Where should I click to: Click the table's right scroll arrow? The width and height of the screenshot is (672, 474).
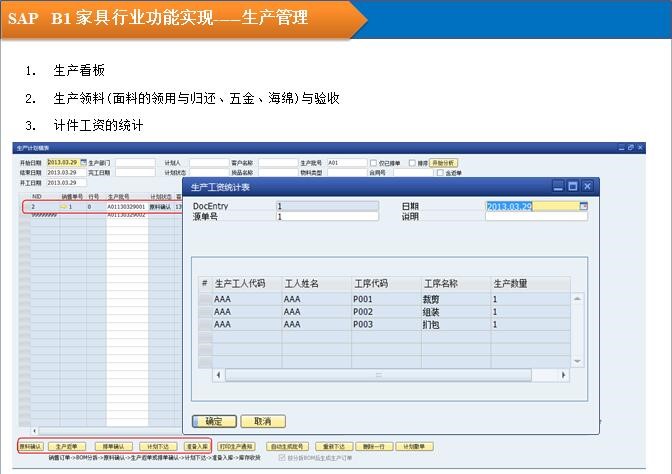coord(564,375)
